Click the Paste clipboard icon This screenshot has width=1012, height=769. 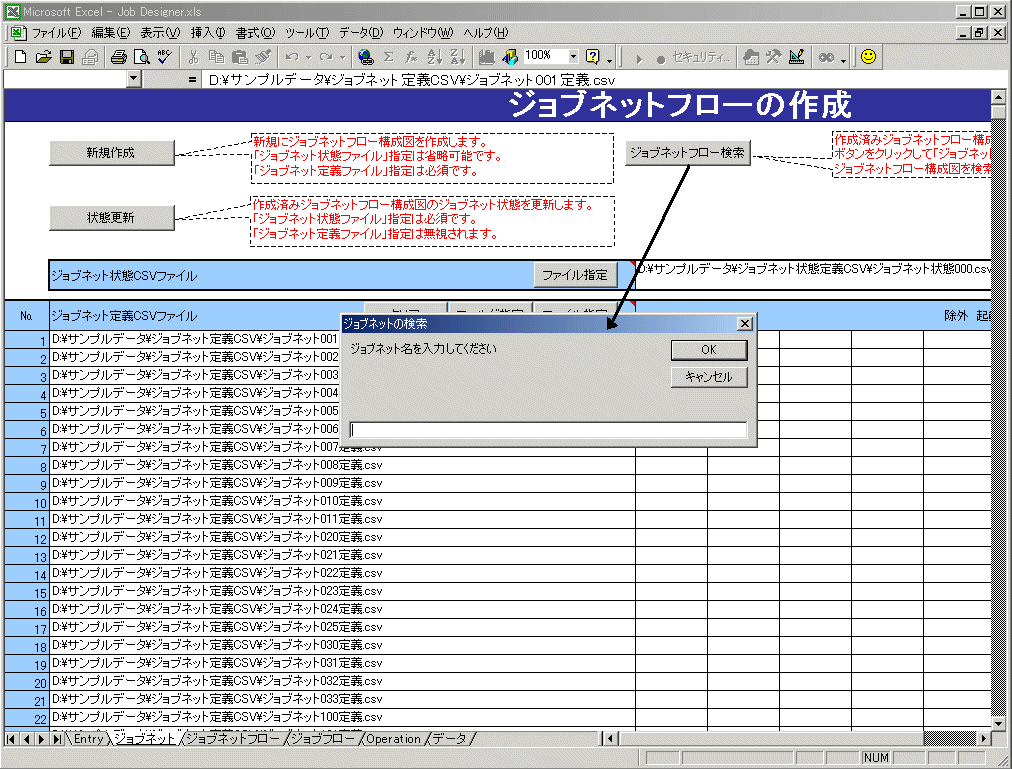coord(239,57)
